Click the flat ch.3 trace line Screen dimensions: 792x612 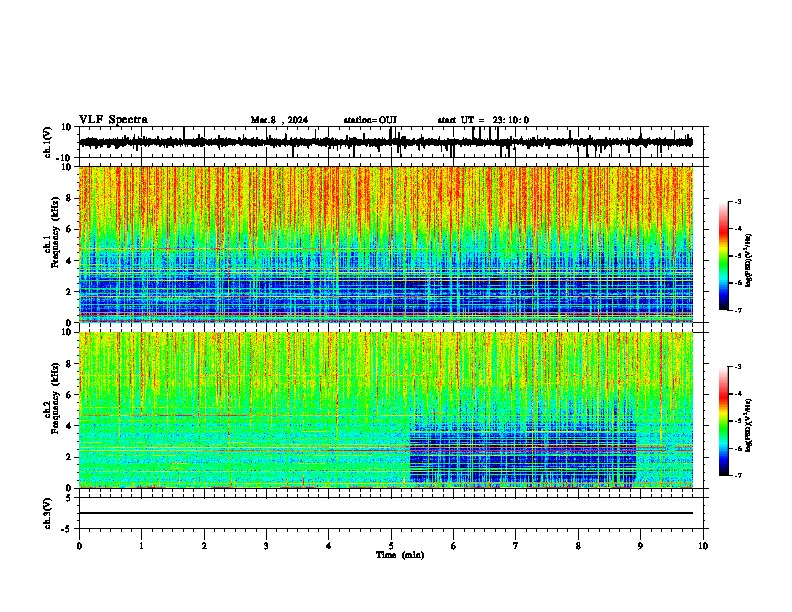point(386,513)
